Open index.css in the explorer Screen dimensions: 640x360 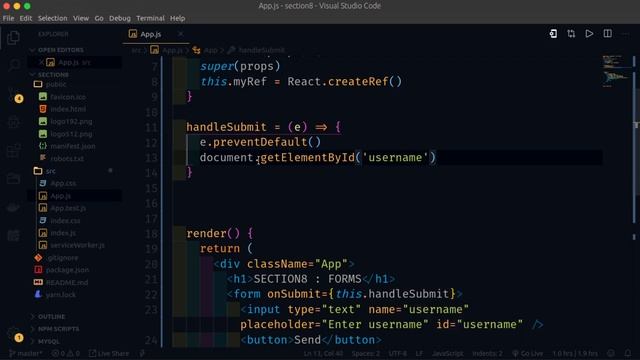[x=60, y=220]
